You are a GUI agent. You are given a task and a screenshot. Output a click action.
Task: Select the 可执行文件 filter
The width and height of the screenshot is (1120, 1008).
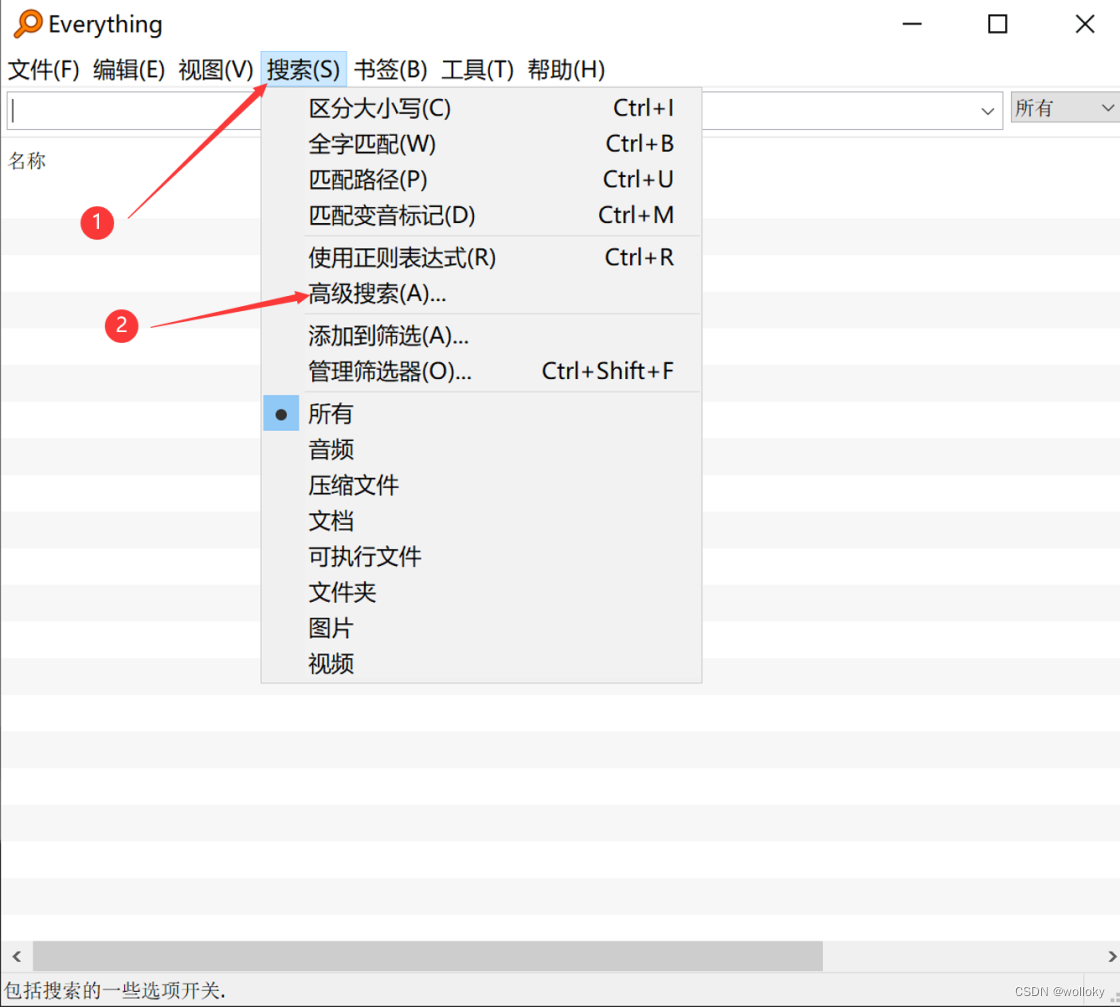pos(481,557)
